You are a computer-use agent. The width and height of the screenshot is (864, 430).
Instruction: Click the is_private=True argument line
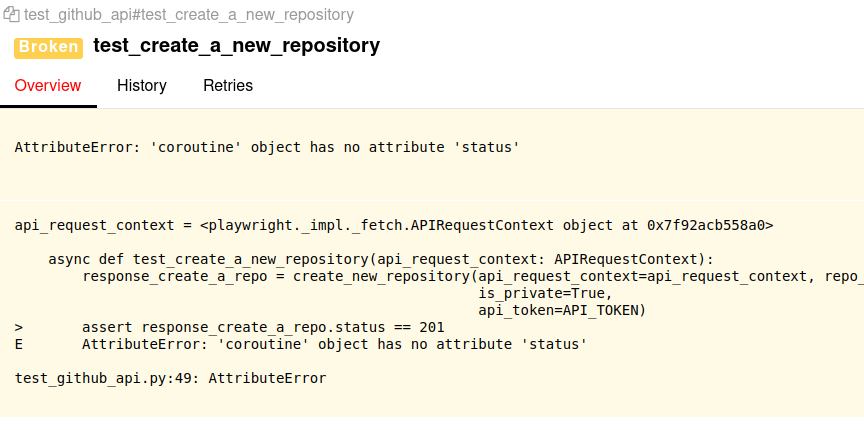pyautogui.click(x=543, y=293)
